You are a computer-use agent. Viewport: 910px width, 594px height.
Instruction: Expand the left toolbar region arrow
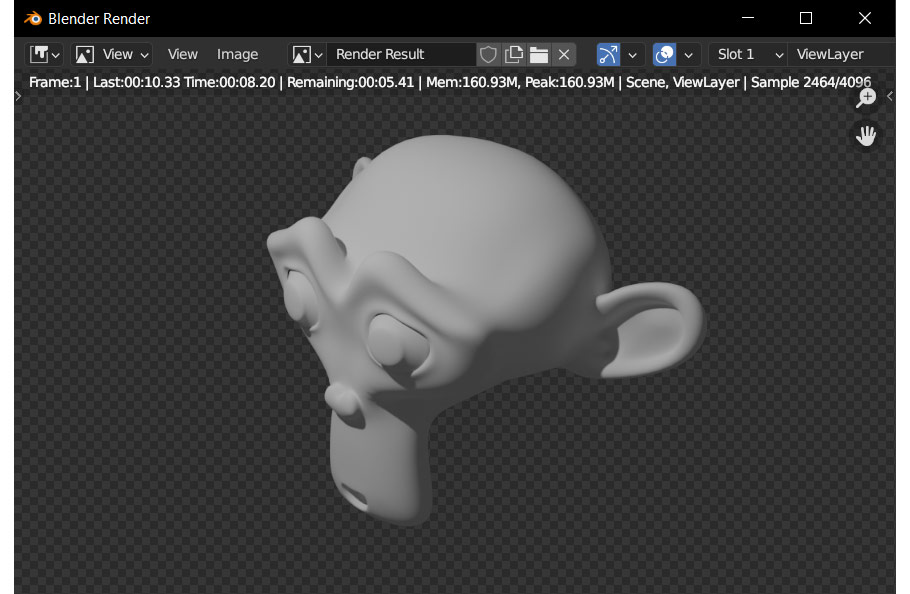click(18, 96)
